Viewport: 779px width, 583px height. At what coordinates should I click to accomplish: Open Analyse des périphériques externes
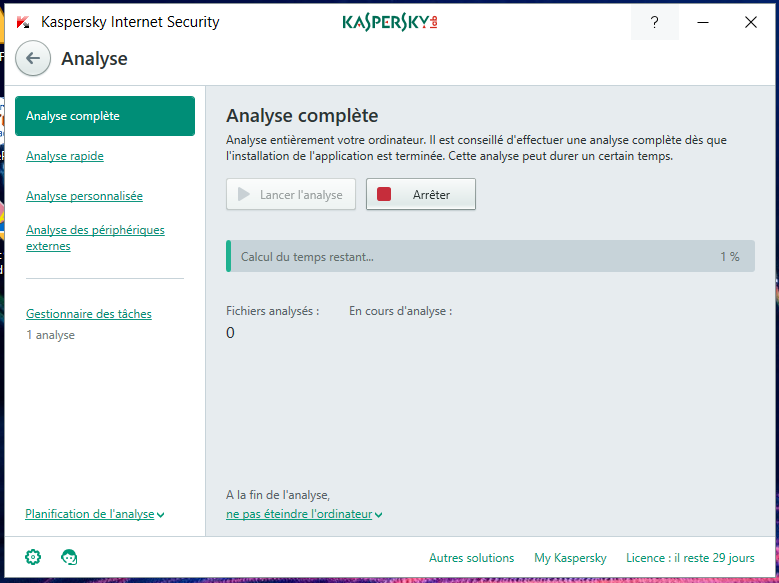point(95,238)
